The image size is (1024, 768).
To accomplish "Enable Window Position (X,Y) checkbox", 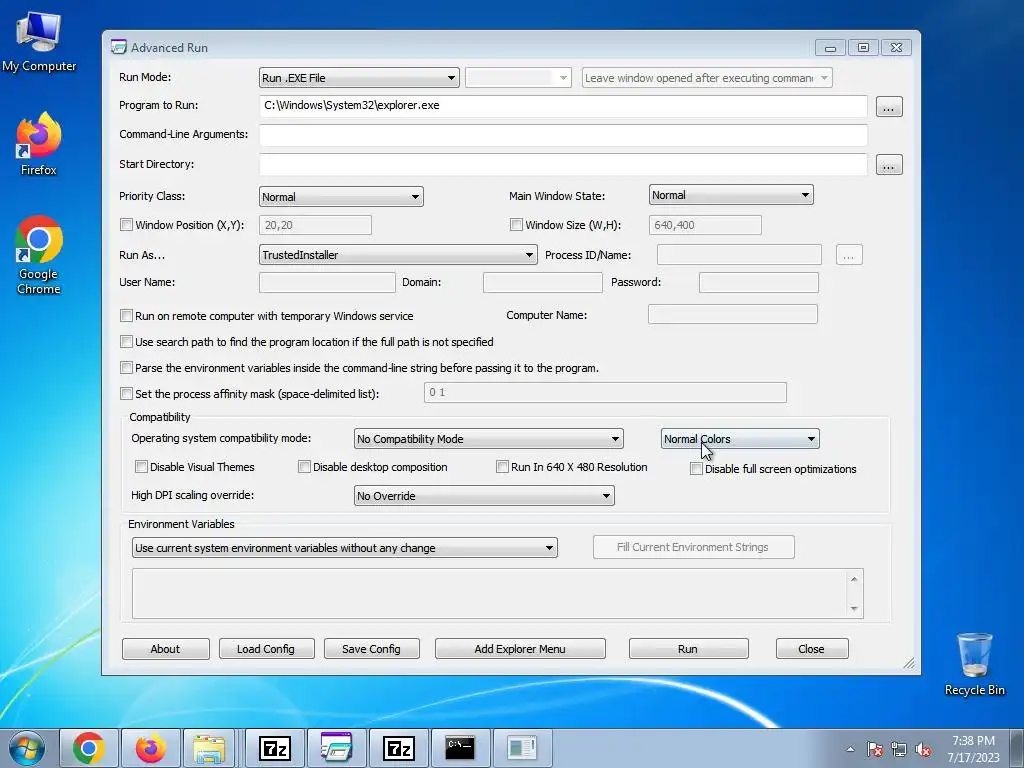I will (x=126, y=225).
